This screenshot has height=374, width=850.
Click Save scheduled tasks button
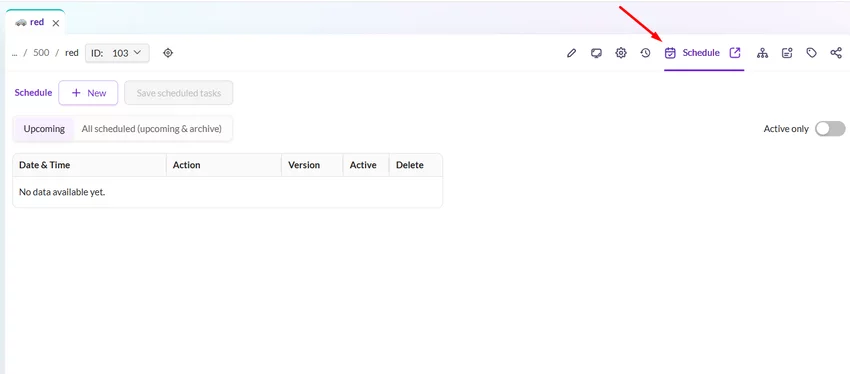pos(179,93)
